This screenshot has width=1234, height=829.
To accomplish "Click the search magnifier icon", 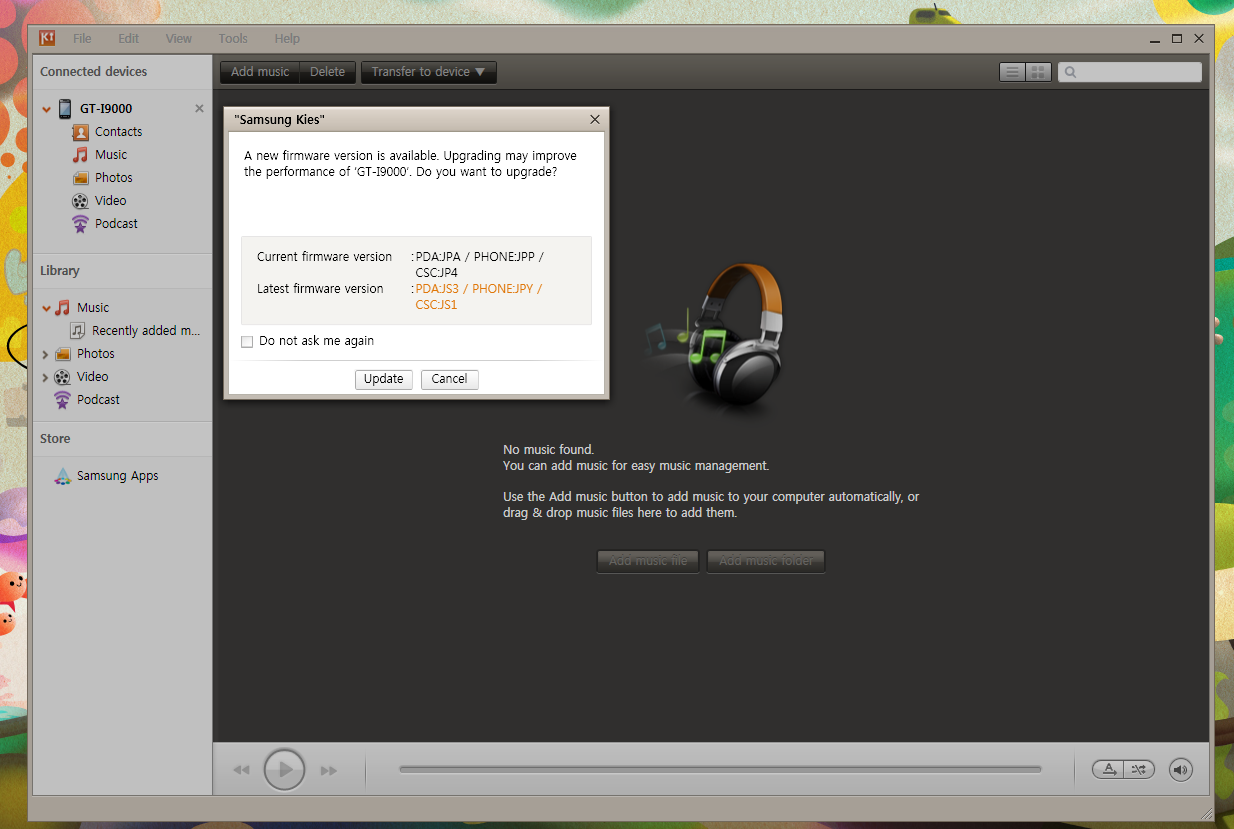I will 1070,72.
